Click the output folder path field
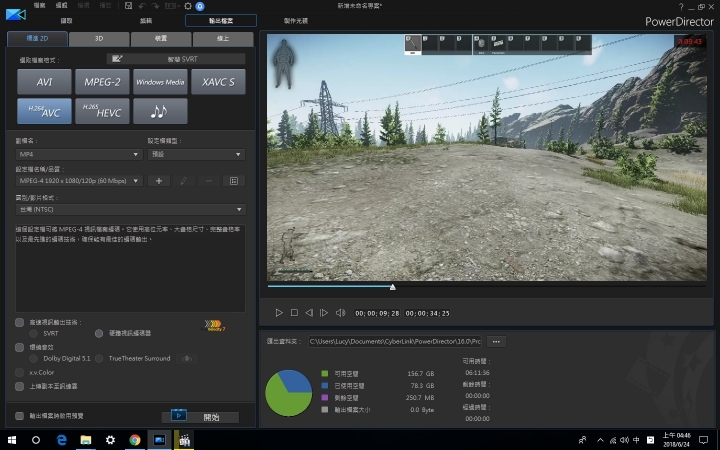Screen dimensions: 720x450 pyautogui.click(x=395, y=342)
